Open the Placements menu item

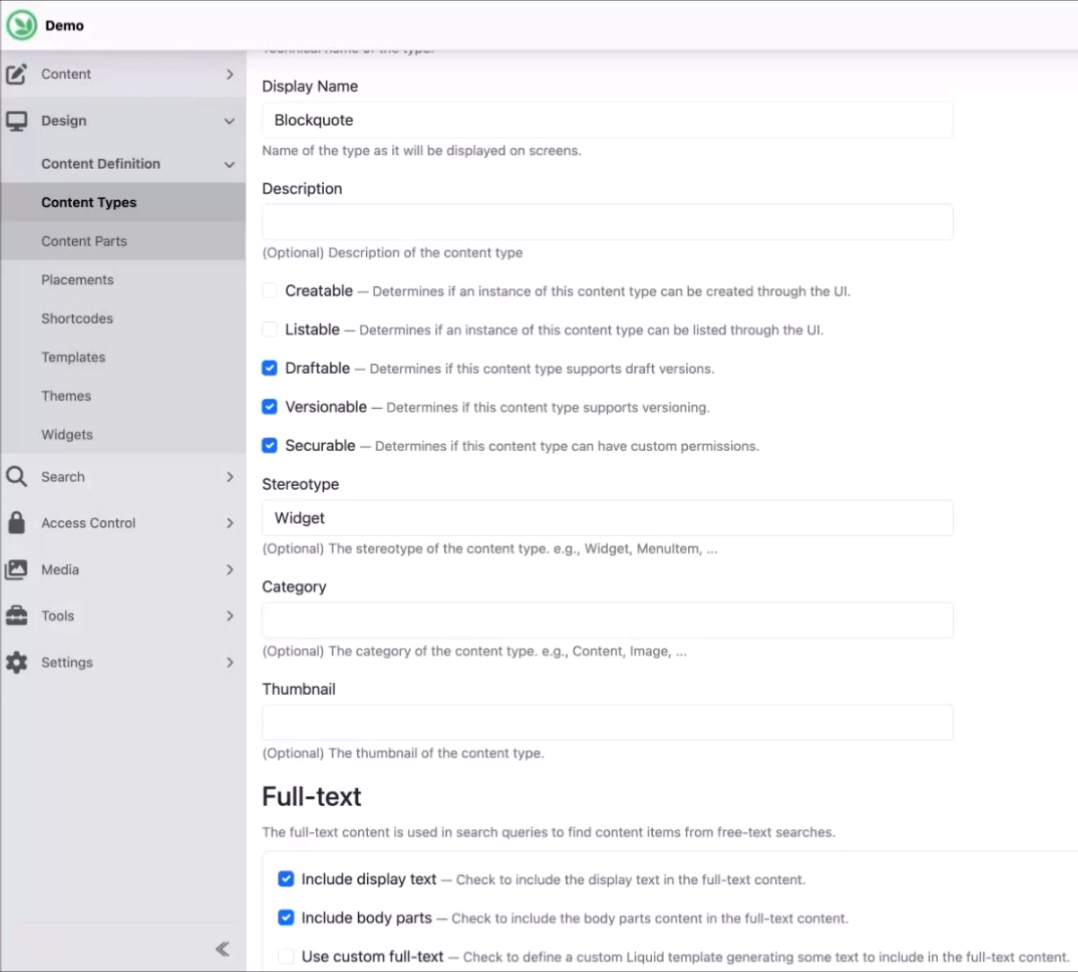[x=123, y=280]
